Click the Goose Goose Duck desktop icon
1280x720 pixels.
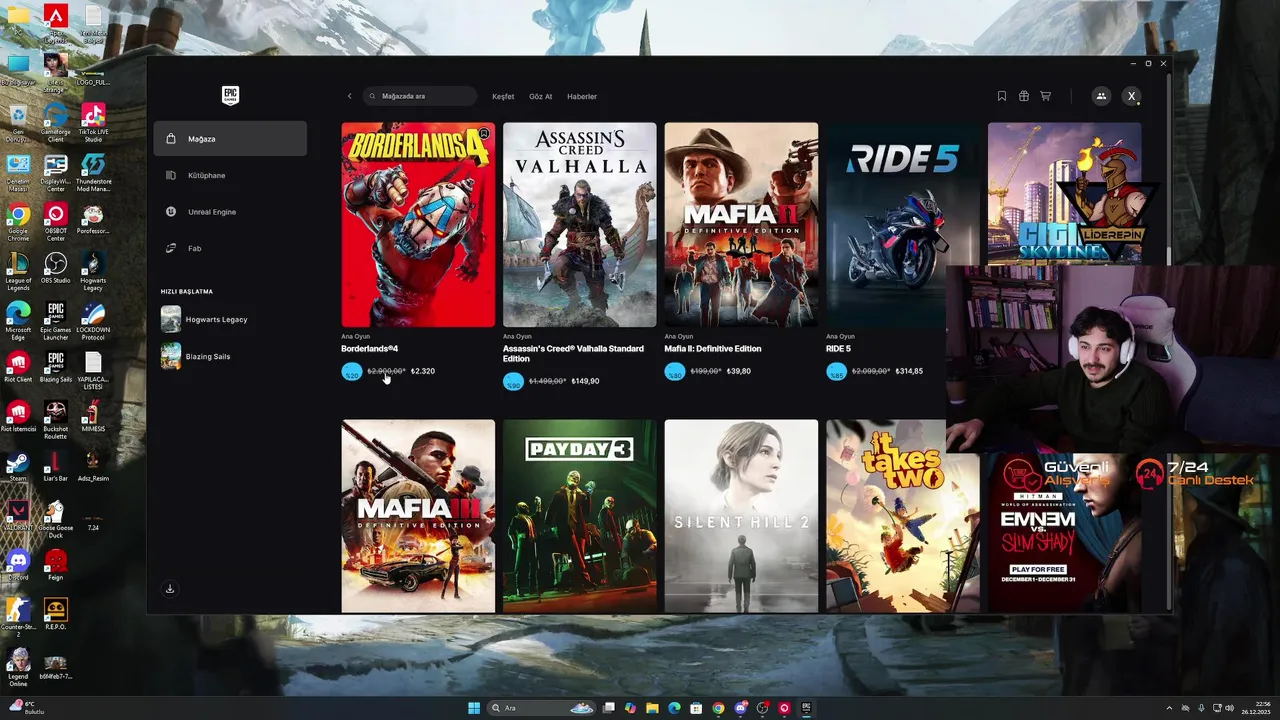56,518
